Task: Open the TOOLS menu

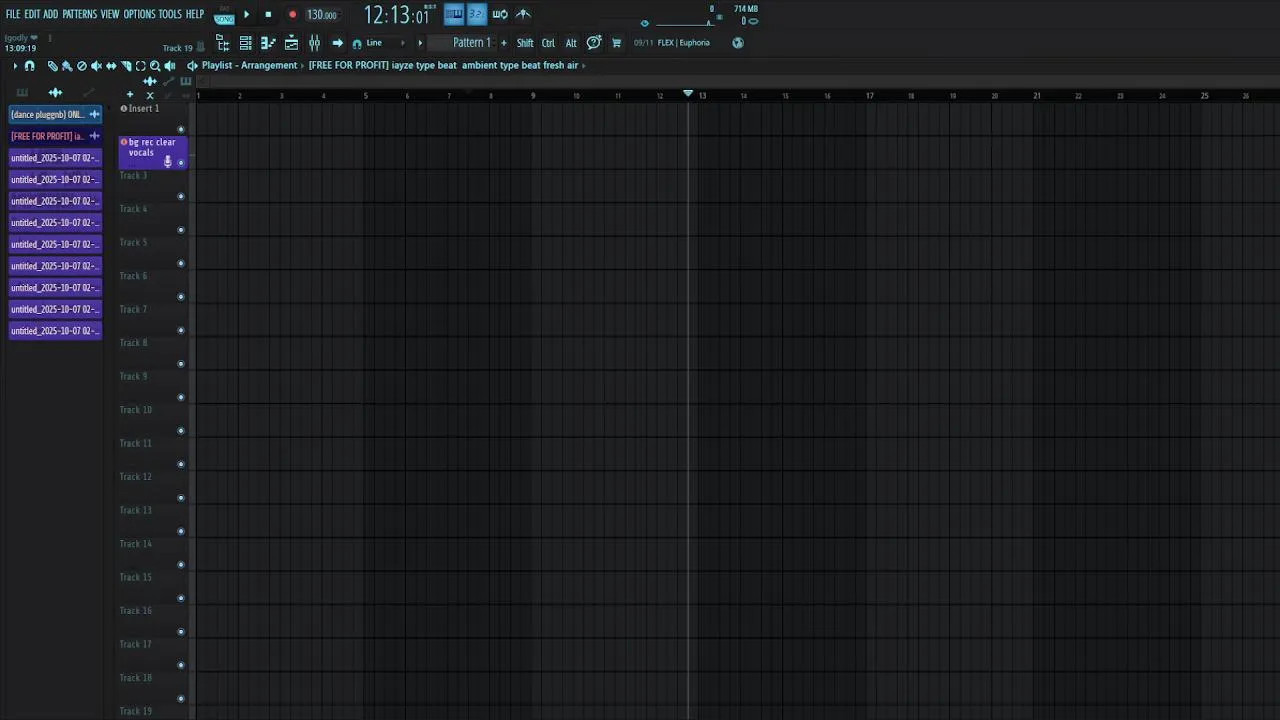Action: coord(170,14)
